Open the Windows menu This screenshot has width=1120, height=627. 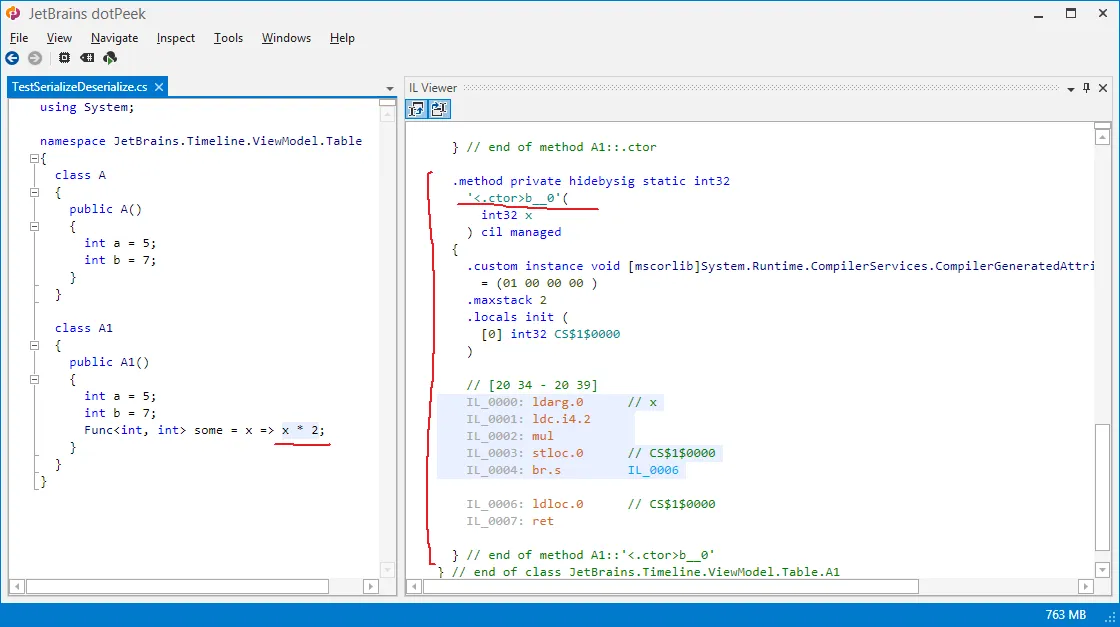[x=286, y=38]
